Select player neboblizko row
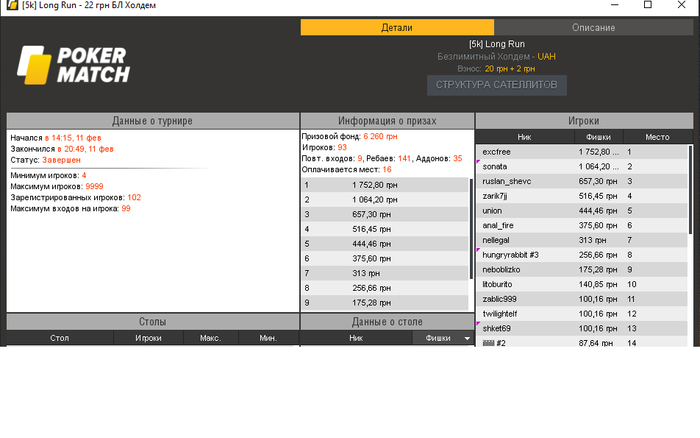This screenshot has height=438, width=700. tap(582, 270)
